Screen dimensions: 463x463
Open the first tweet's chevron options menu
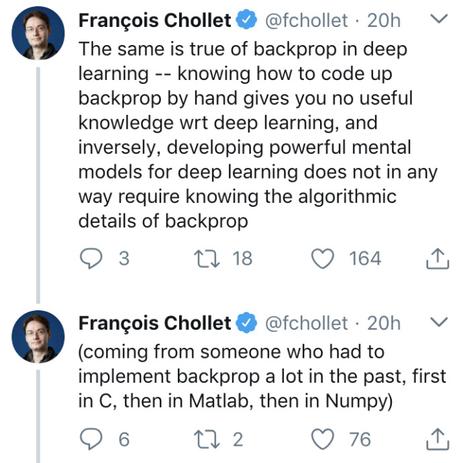click(439, 18)
